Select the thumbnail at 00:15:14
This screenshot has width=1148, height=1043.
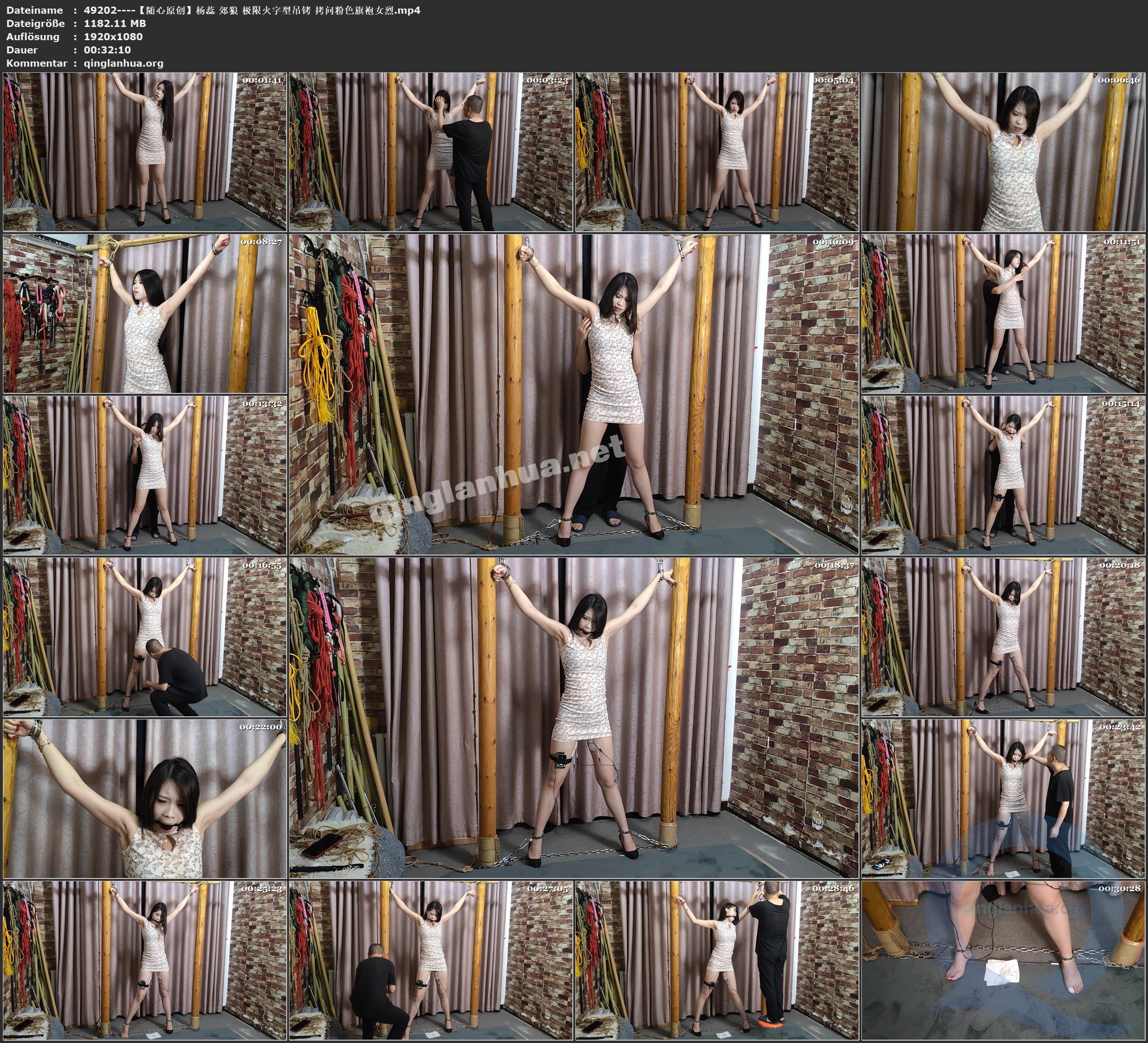[1003, 475]
